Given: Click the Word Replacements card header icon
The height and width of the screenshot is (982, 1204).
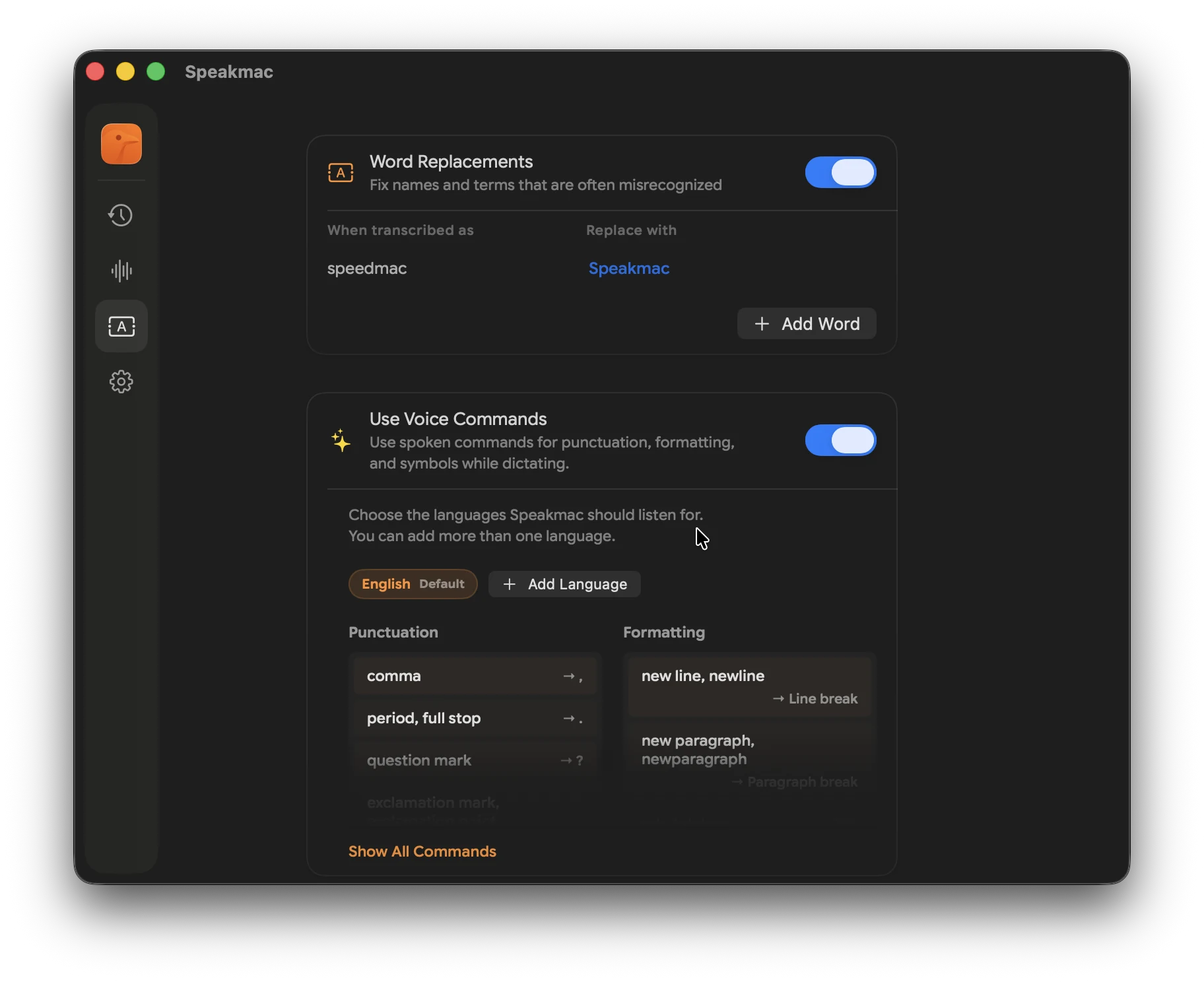Looking at the screenshot, I should point(341,173).
